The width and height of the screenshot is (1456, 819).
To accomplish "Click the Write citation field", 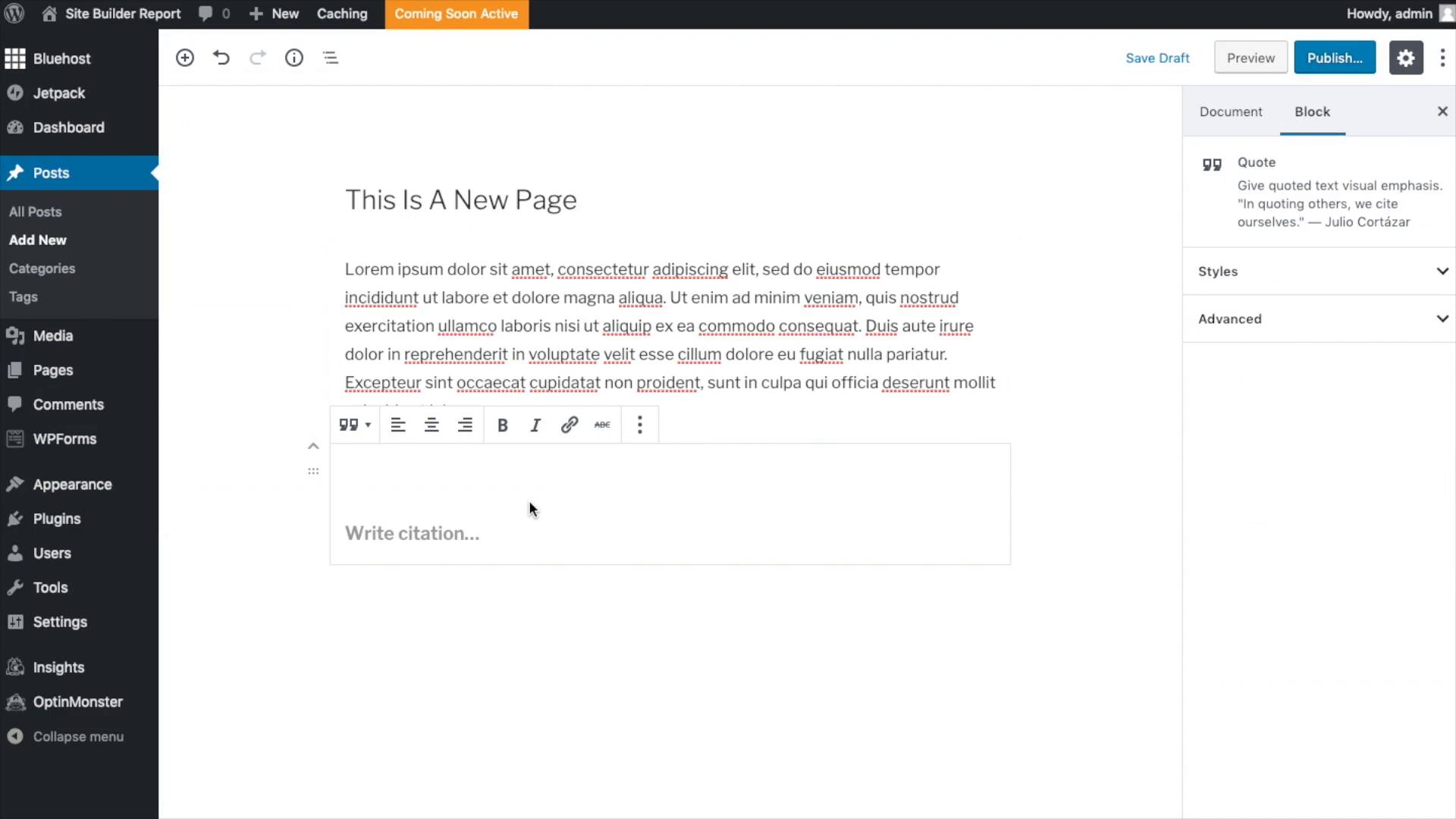I will (x=412, y=533).
